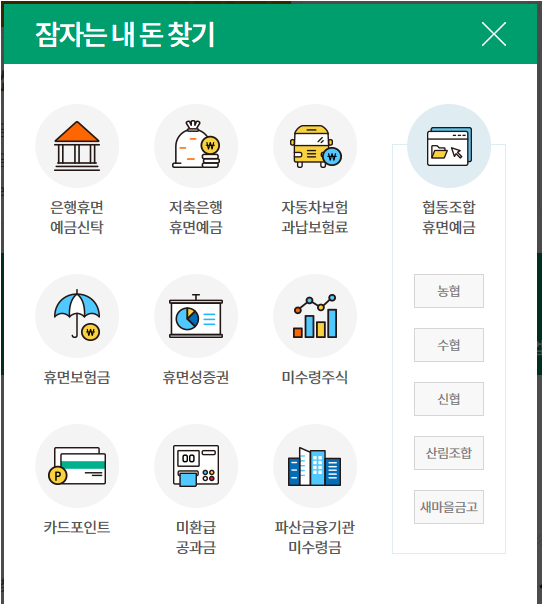Close the 잠자는 내 돈 찾기 popup
The width and height of the screenshot is (543, 605).
(x=494, y=34)
